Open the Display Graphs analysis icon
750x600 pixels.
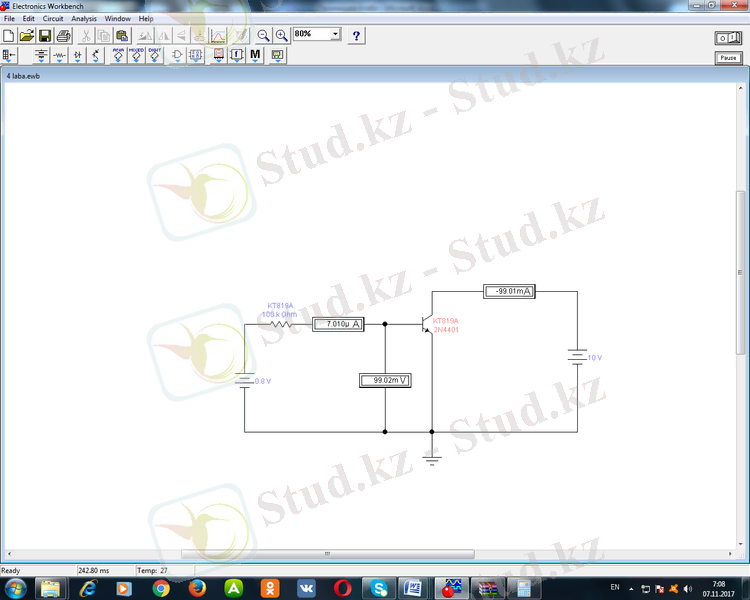click(x=218, y=36)
